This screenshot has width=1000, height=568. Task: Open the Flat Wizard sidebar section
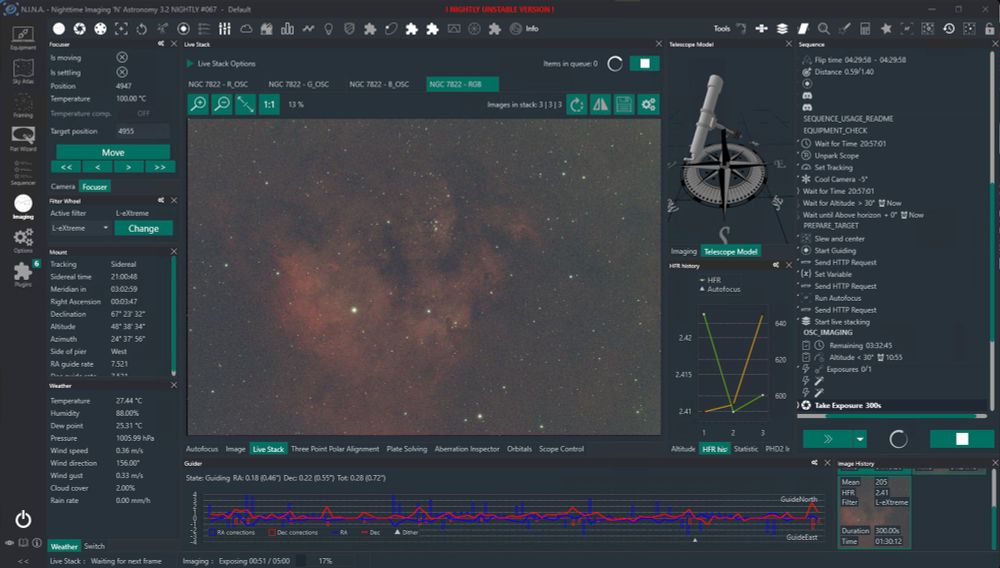coord(23,138)
